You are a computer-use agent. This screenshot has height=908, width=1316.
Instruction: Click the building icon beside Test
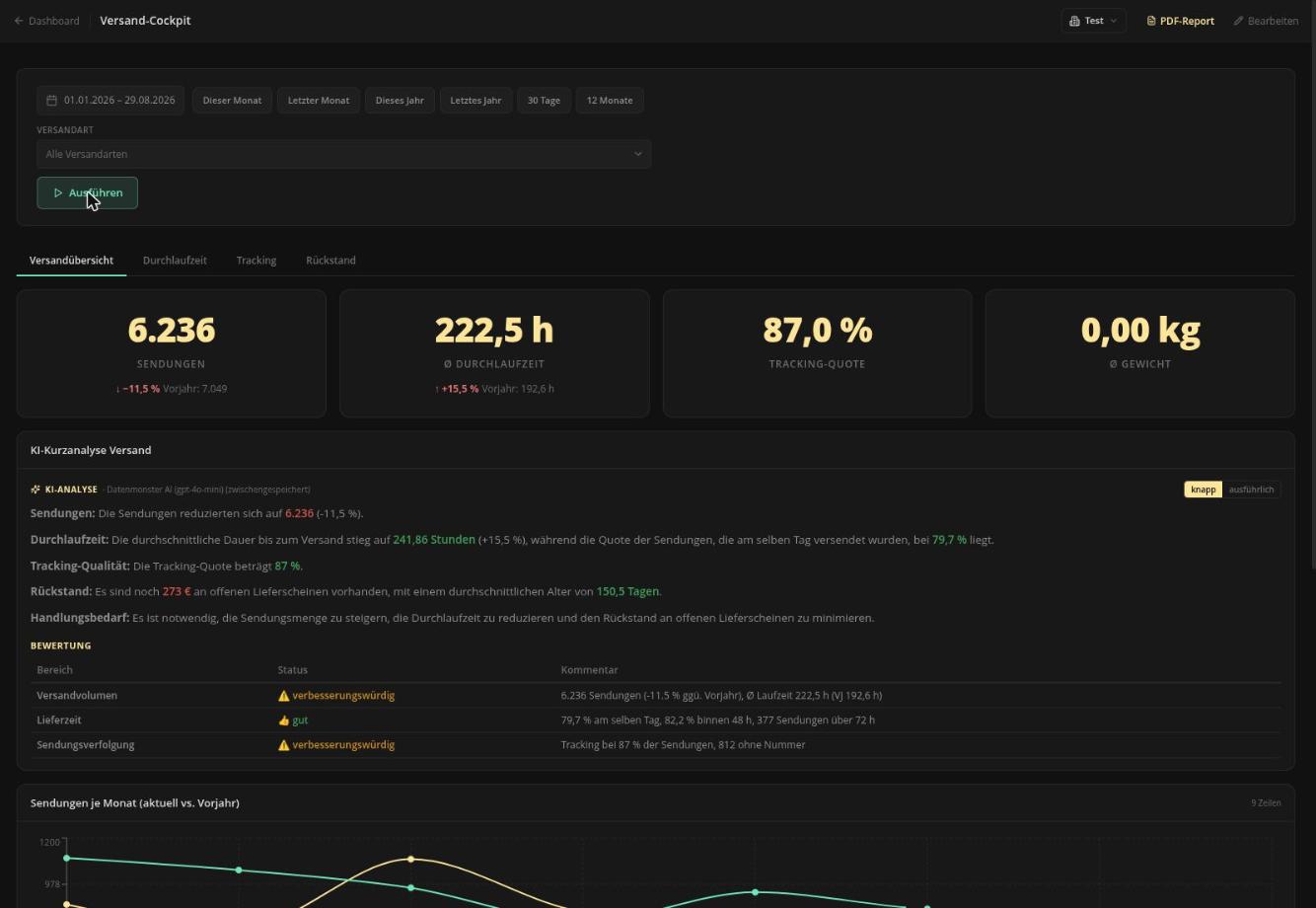coord(1074,21)
